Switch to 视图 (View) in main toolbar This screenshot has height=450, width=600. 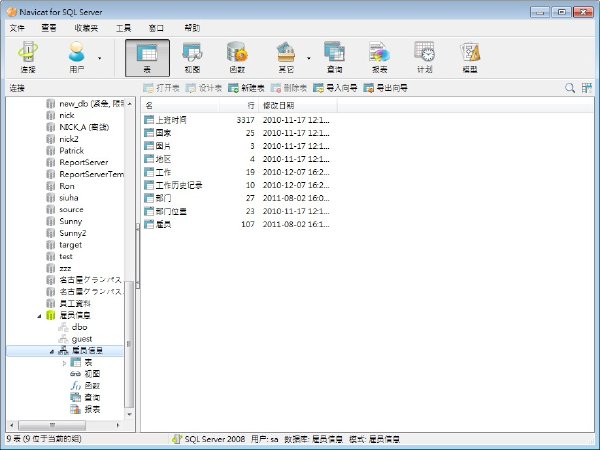pyautogui.click(x=192, y=57)
